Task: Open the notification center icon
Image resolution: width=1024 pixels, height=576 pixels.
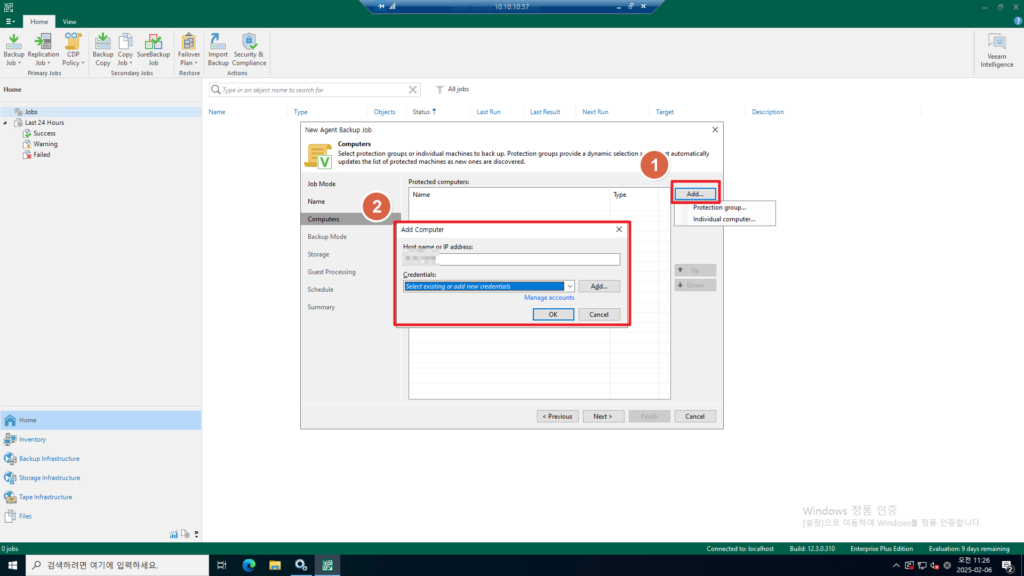Action: coord(1008,566)
